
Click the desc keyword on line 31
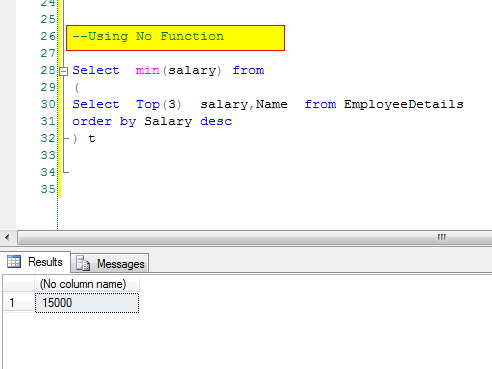coord(216,121)
